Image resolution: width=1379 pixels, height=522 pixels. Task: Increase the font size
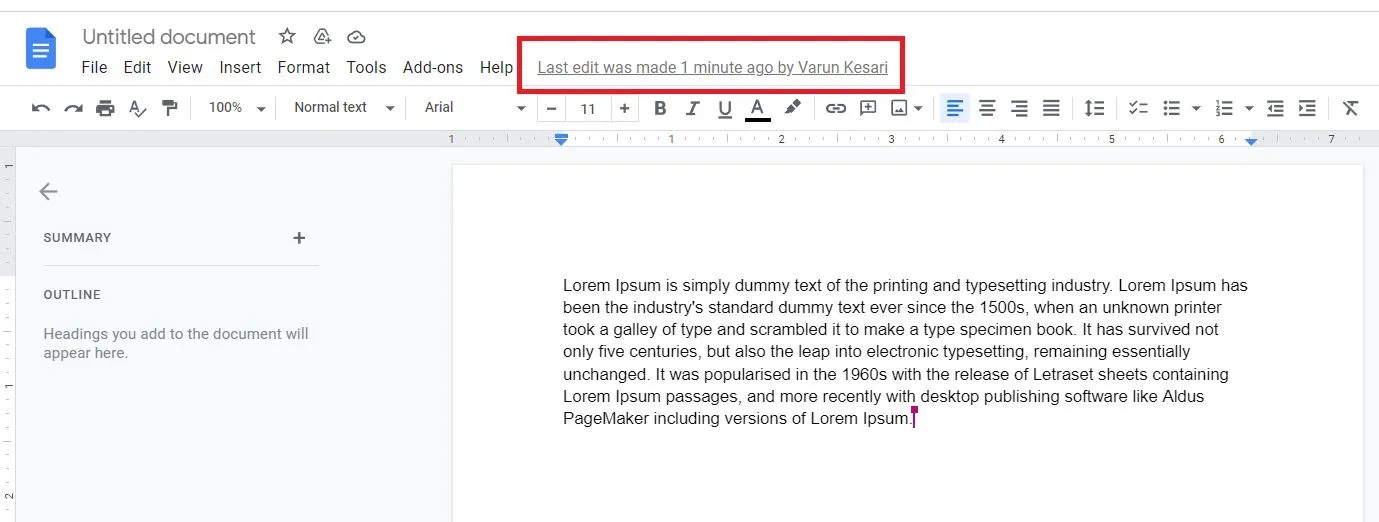(624, 108)
